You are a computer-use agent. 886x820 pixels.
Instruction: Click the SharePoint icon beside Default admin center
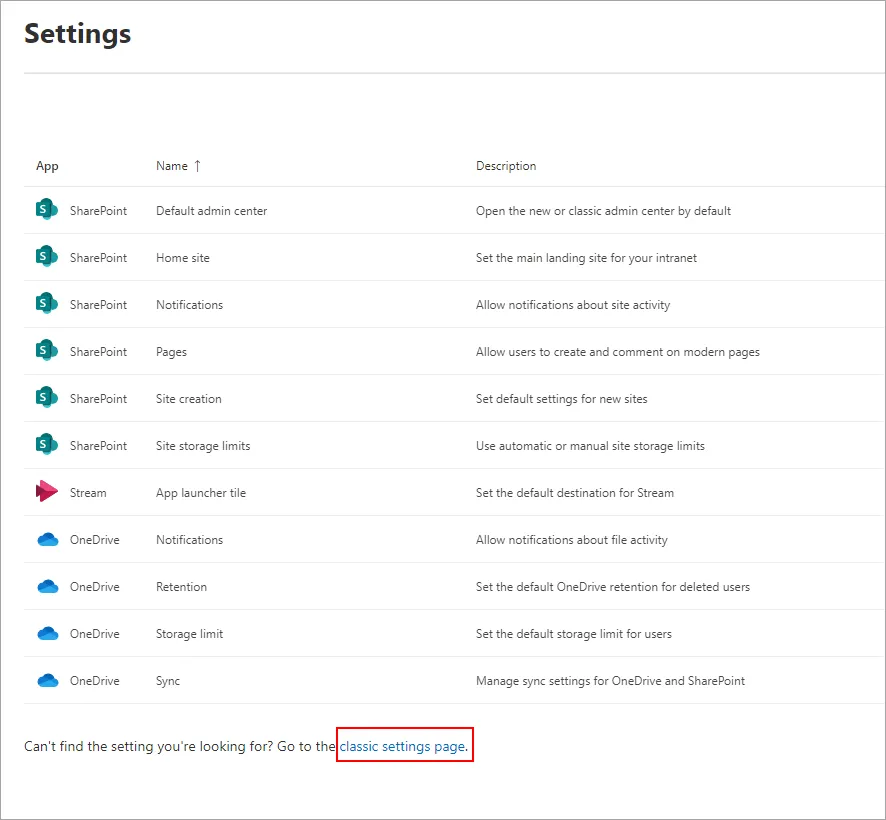(x=46, y=210)
